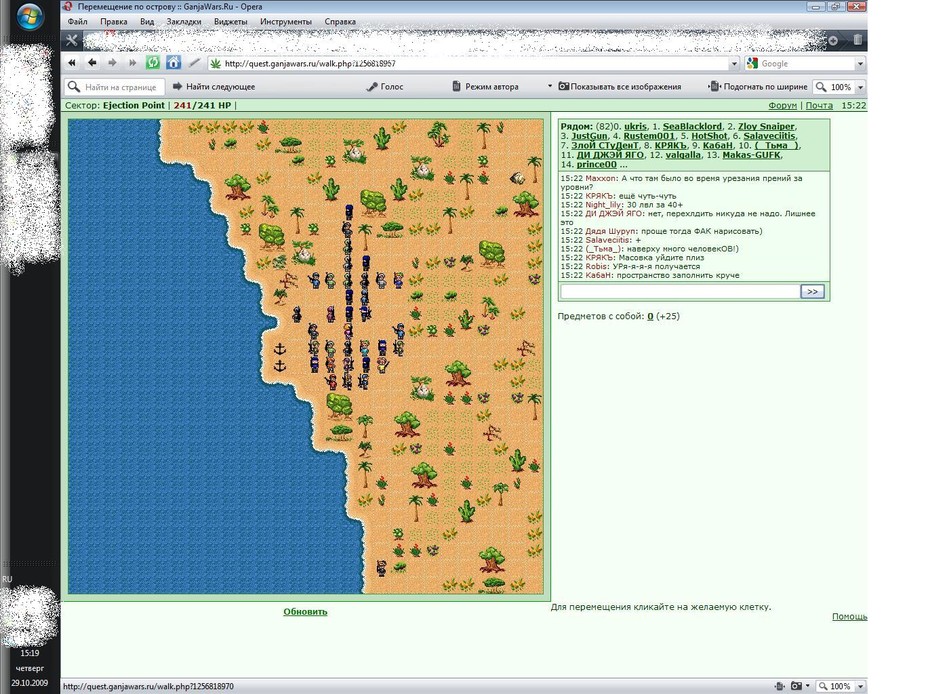Image resolution: width=930 pixels, height=694 pixels.
Task: Click the Find next button
Action: click(214, 87)
